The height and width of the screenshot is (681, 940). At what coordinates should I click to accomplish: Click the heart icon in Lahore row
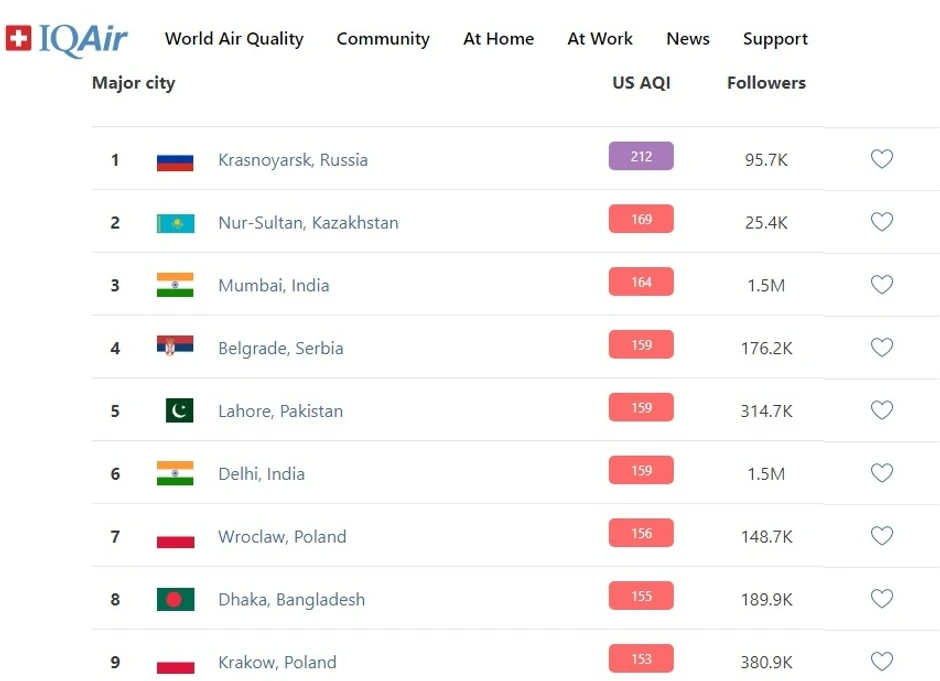tap(881, 411)
